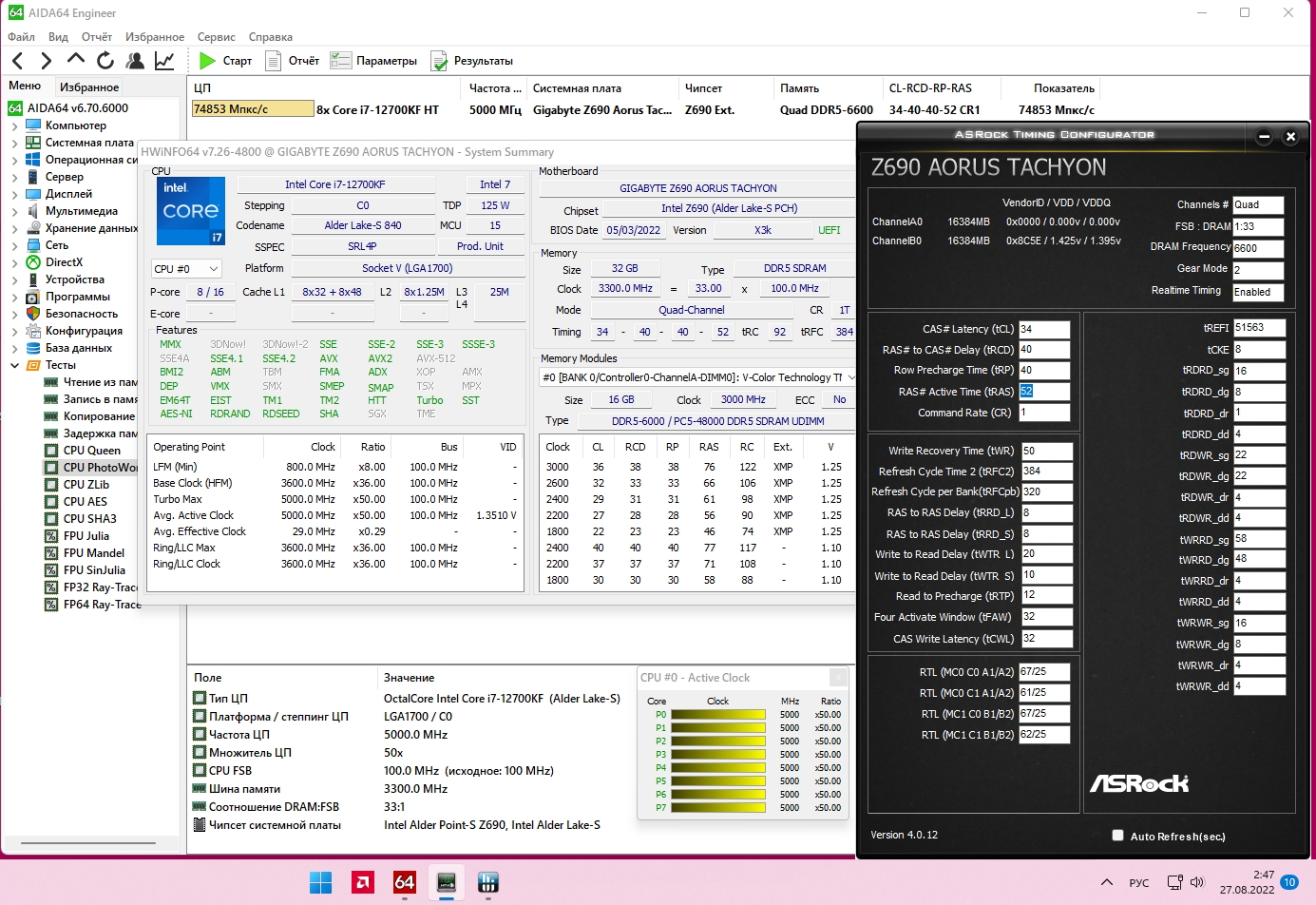
Task: Open the red AMD app on taskbar
Action: pyautogui.click(x=363, y=882)
